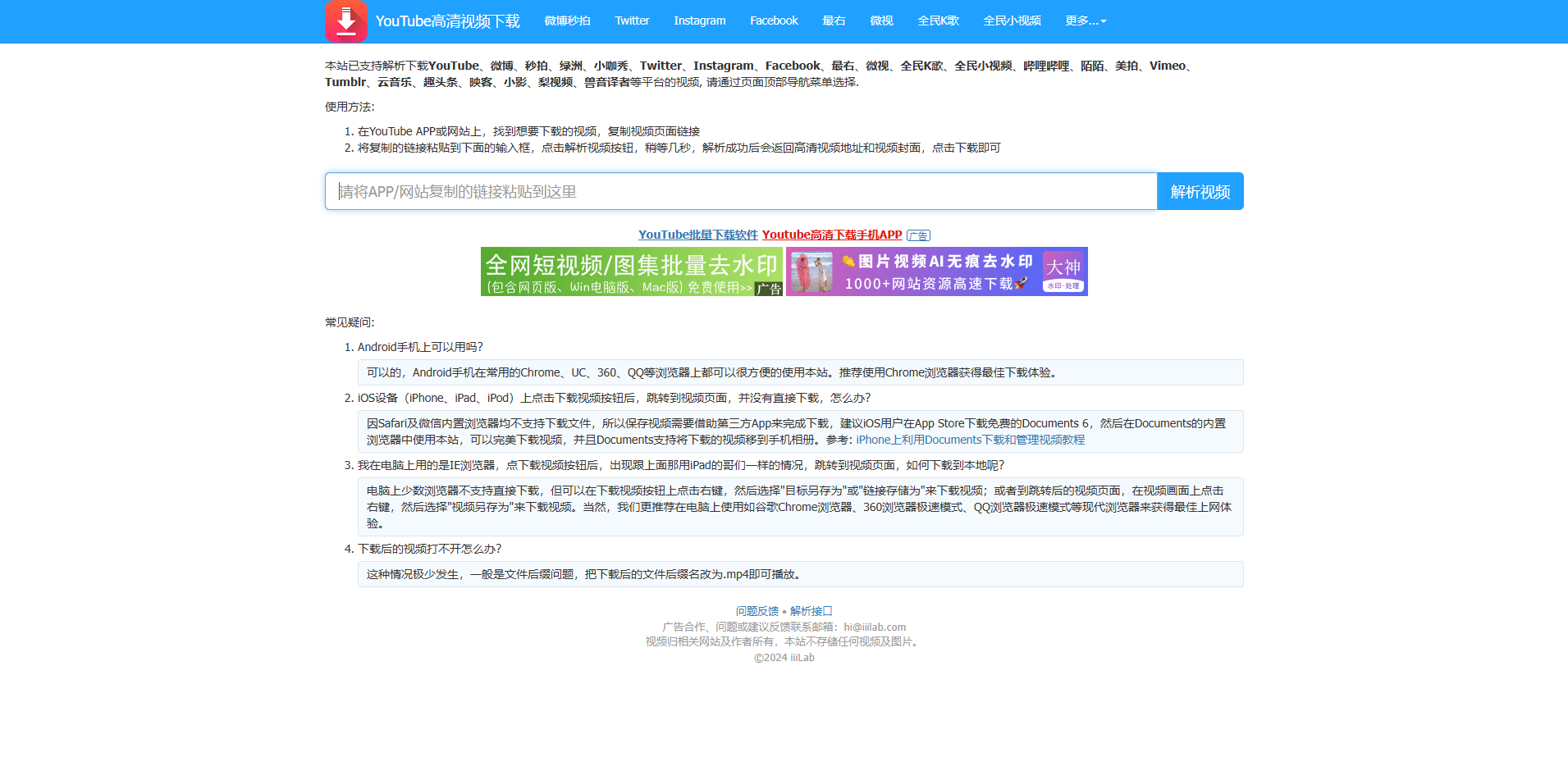Open the 解析接口 footer link
Viewport: 1568px width, 762px height.
(x=811, y=611)
